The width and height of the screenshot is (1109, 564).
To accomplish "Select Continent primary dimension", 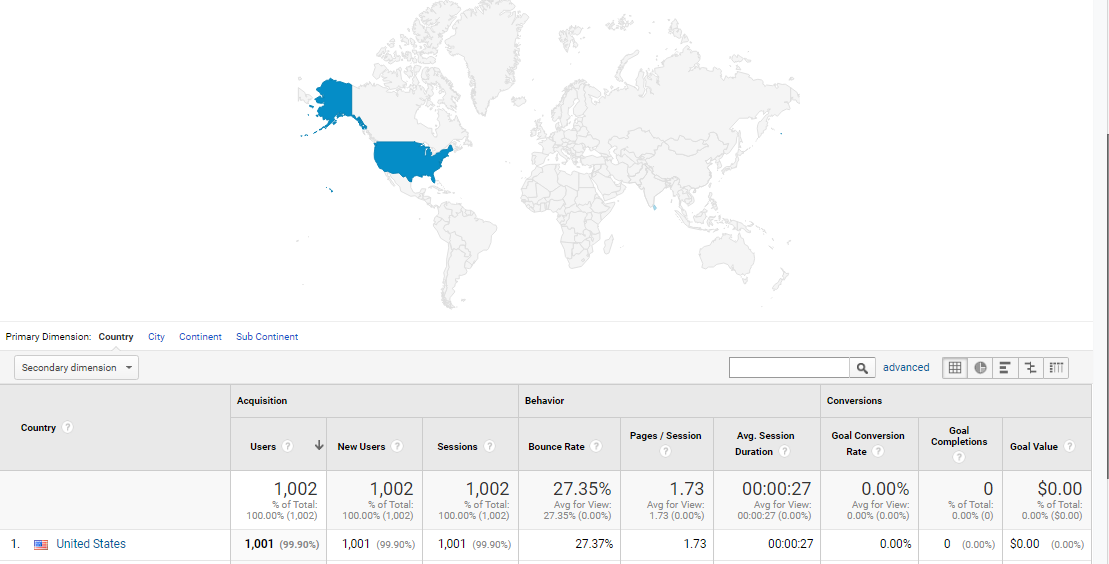I will [x=200, y=337].
